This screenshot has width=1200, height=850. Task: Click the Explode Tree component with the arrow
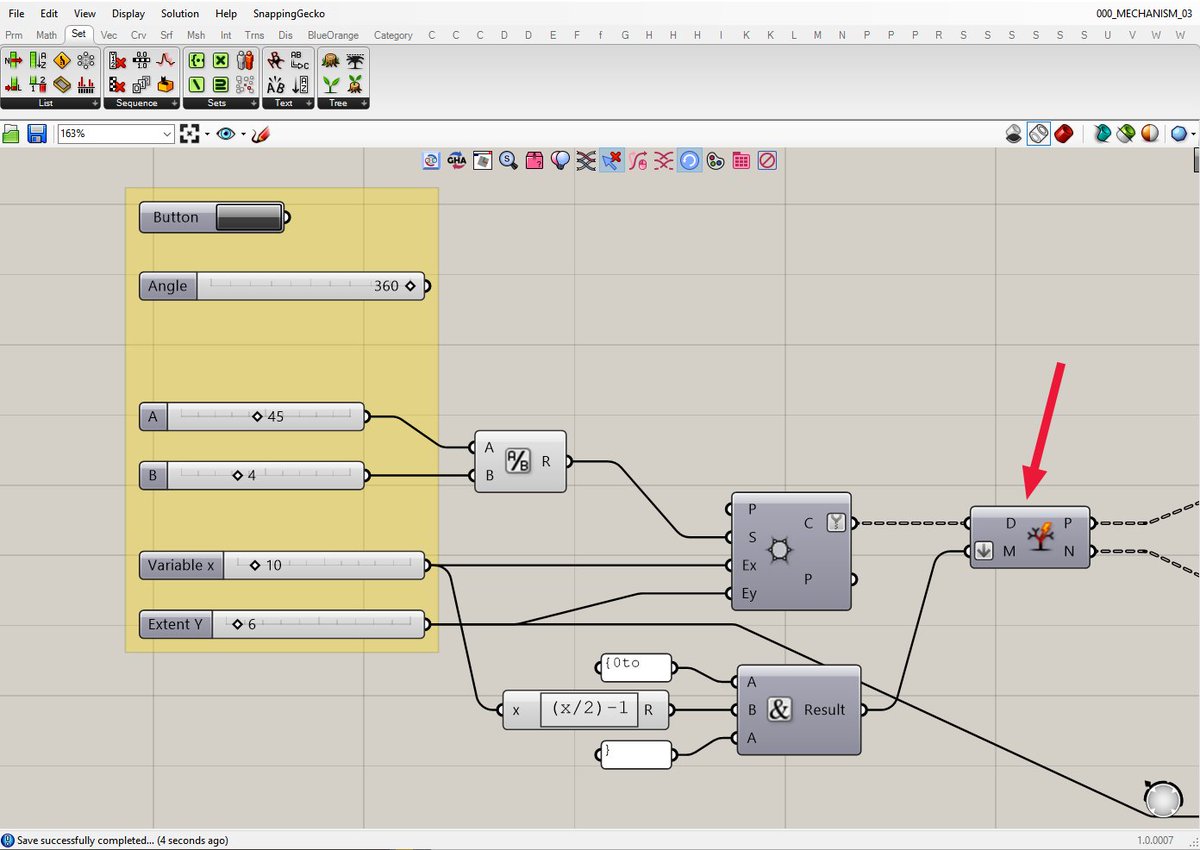[x=1030, y=537]
